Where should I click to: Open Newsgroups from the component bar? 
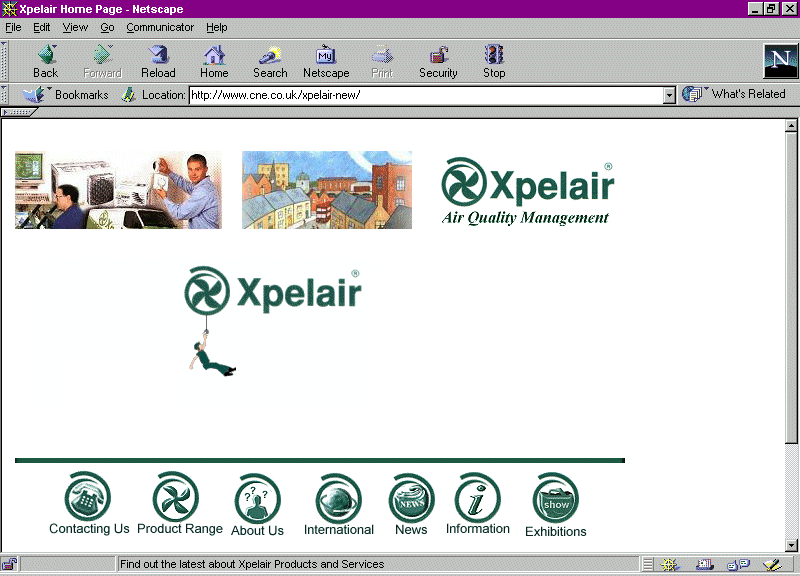point(738,564)
